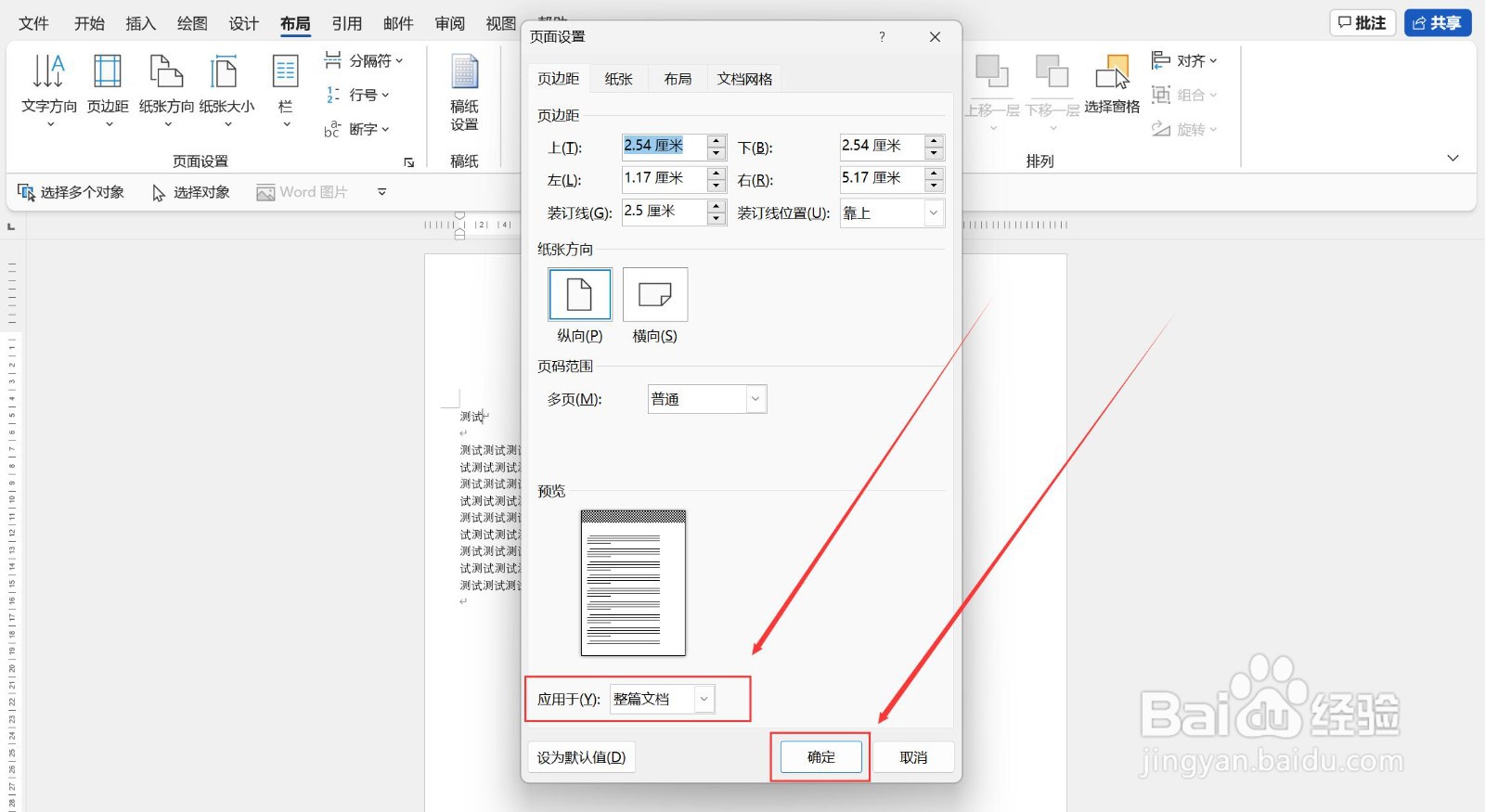Increase the 左(L) left margin value

(x=717, y=174)
